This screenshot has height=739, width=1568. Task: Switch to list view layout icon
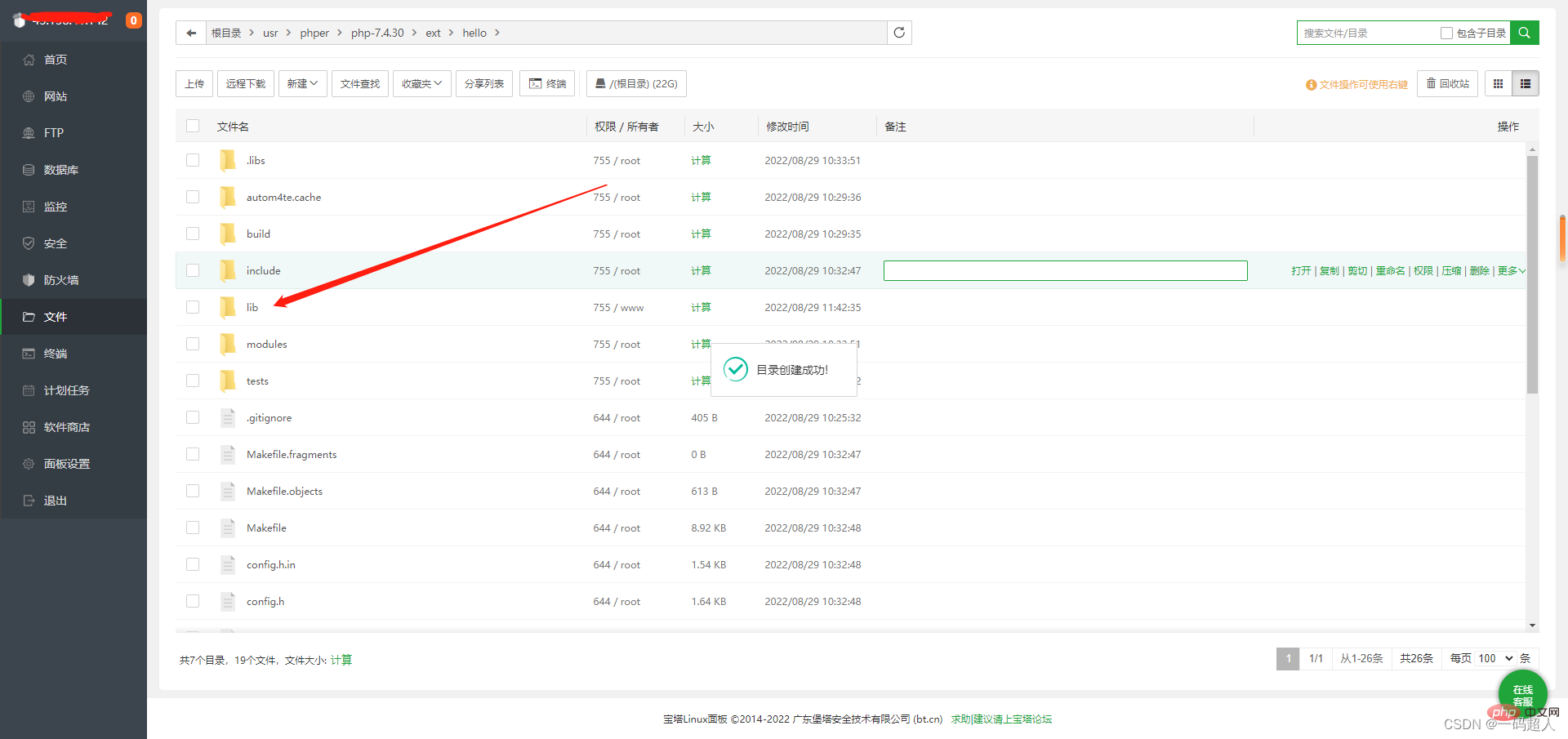[x=1526, y=83]
